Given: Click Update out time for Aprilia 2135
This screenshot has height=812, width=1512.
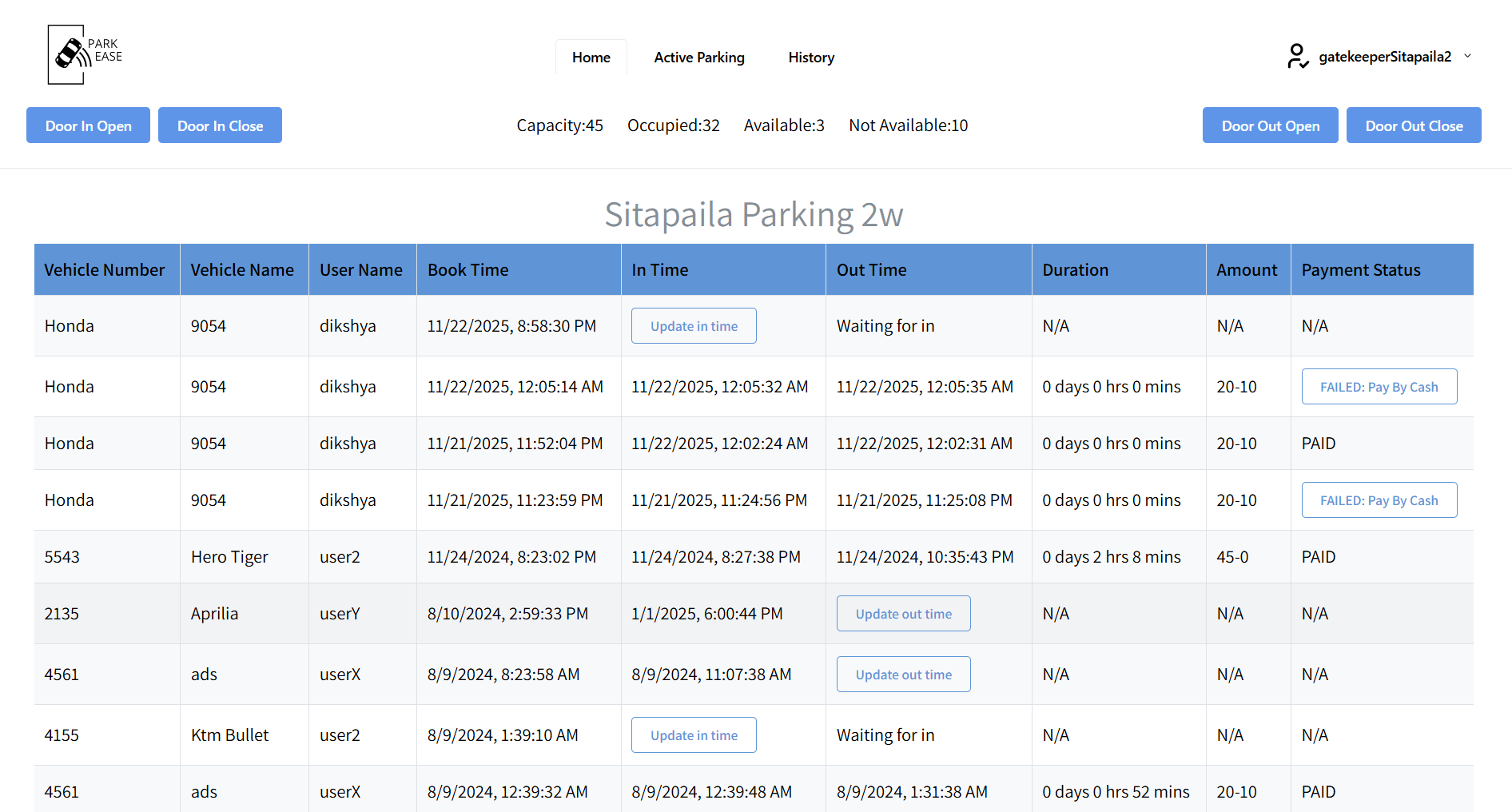Looking at the screenshot, I should [x=903, y=613].
